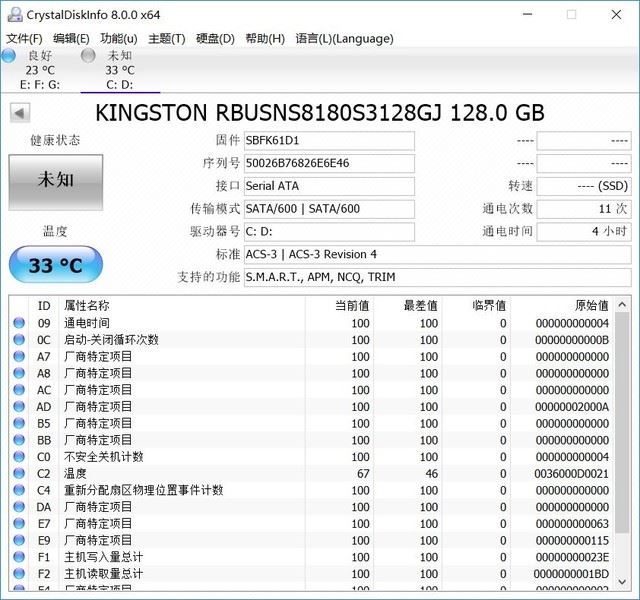
Task: Click status orb for attribute C0 unsafe shutdowns
Action: click(x=19, y=457)
